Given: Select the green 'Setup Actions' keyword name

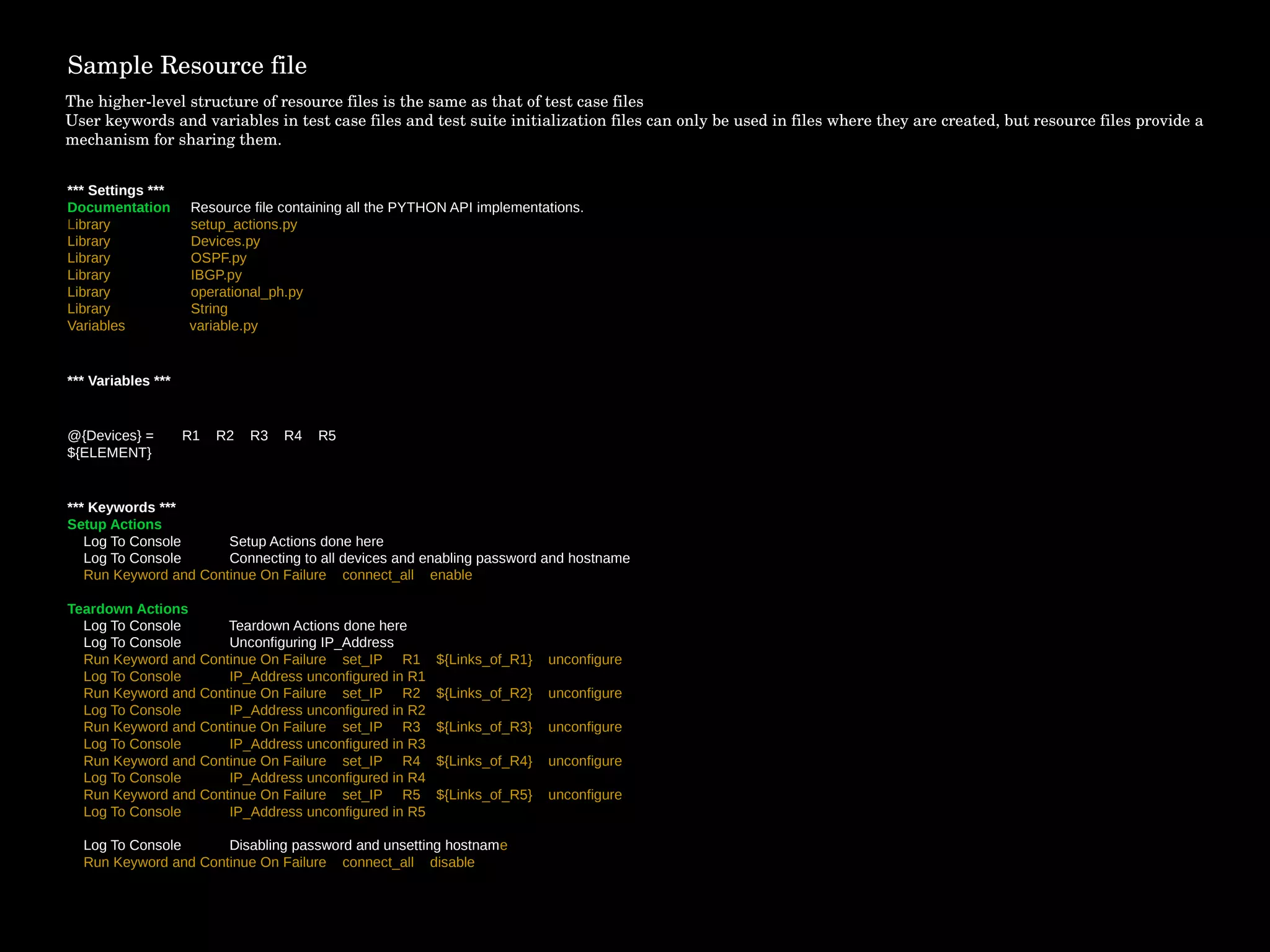Looking at the screenshot, I should coord(114,524).
